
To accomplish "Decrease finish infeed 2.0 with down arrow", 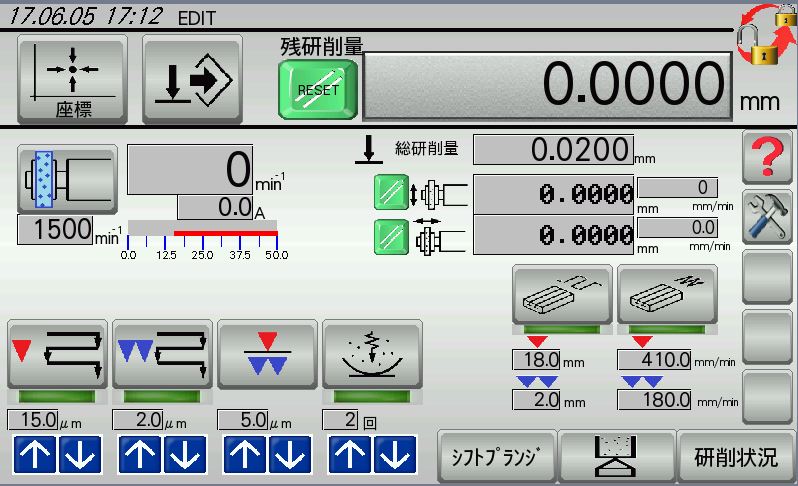I will point(185,454).
